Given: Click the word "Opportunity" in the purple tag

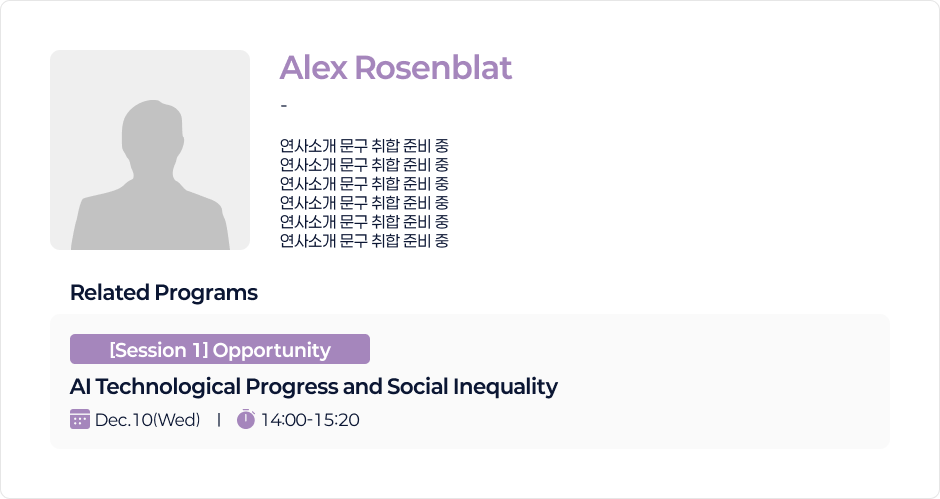Looking at the screenshot, I should pos(272,350).
